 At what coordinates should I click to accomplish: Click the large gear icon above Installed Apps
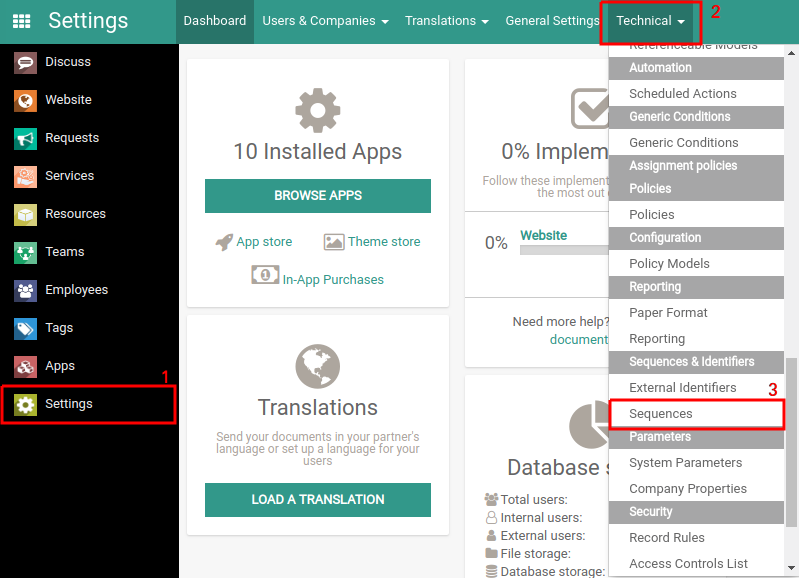tap(317, 110)
